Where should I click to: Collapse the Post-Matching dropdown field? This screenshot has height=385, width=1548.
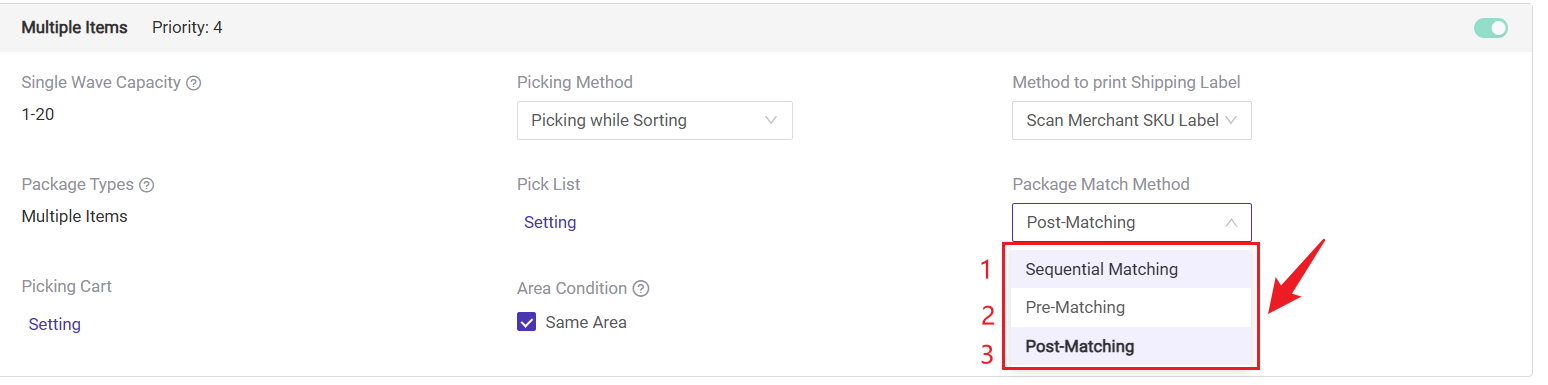[1132, 222]
